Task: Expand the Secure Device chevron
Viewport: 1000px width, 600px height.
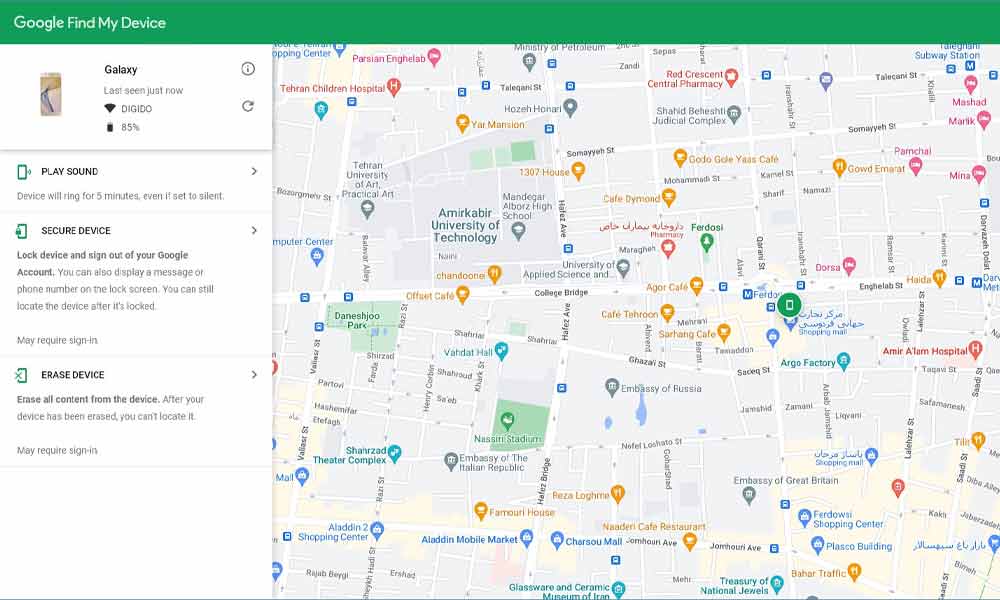Action: coord(254,231)
